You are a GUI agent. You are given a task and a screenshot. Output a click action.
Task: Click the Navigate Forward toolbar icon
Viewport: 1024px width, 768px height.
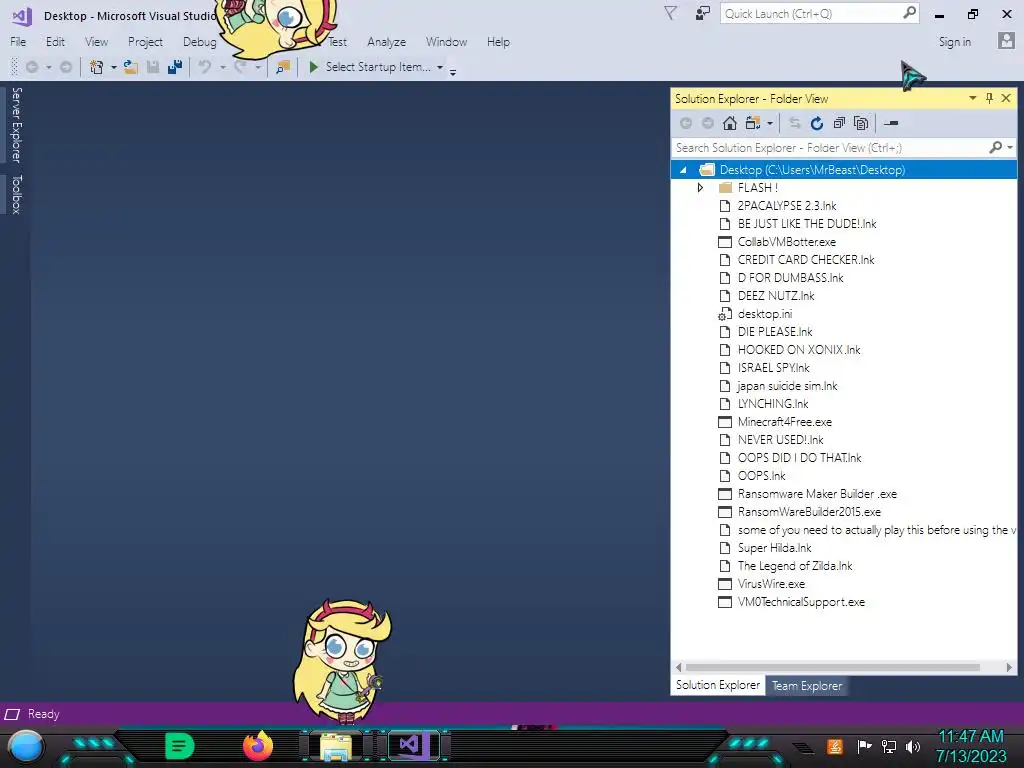66,67
